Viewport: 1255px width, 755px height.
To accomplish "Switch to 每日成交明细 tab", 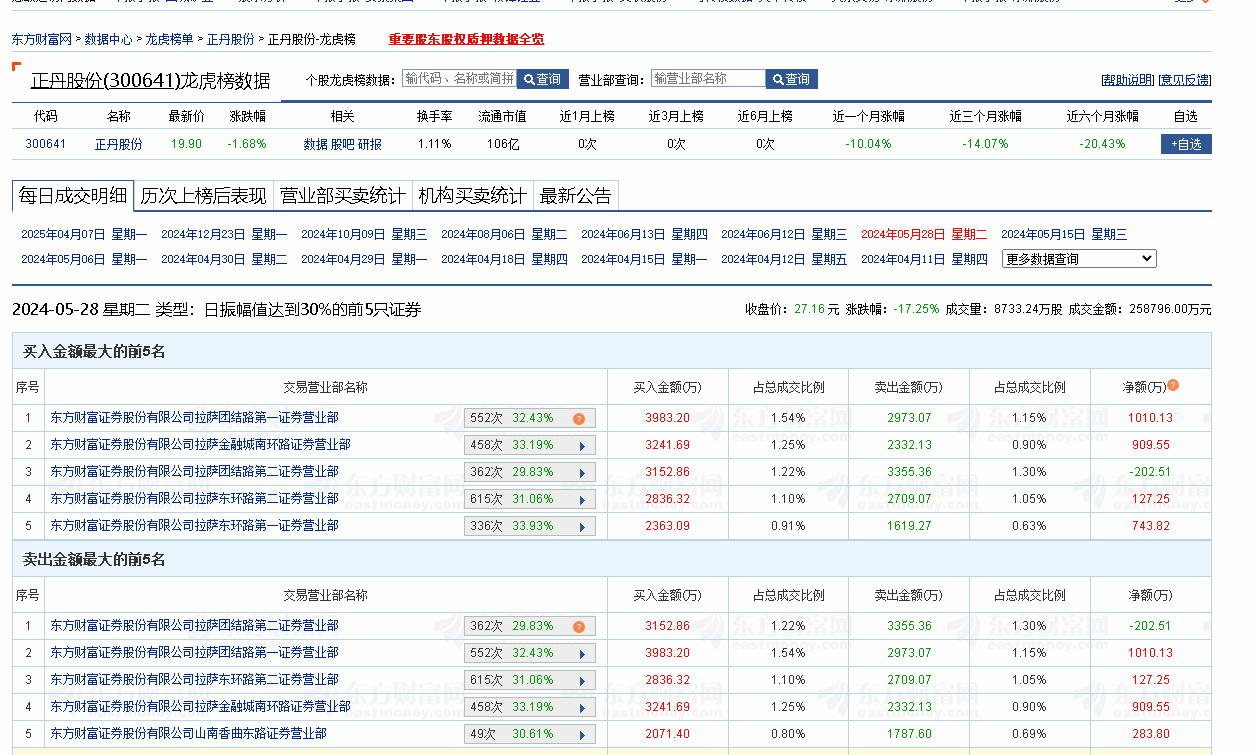I will (73, 196).
